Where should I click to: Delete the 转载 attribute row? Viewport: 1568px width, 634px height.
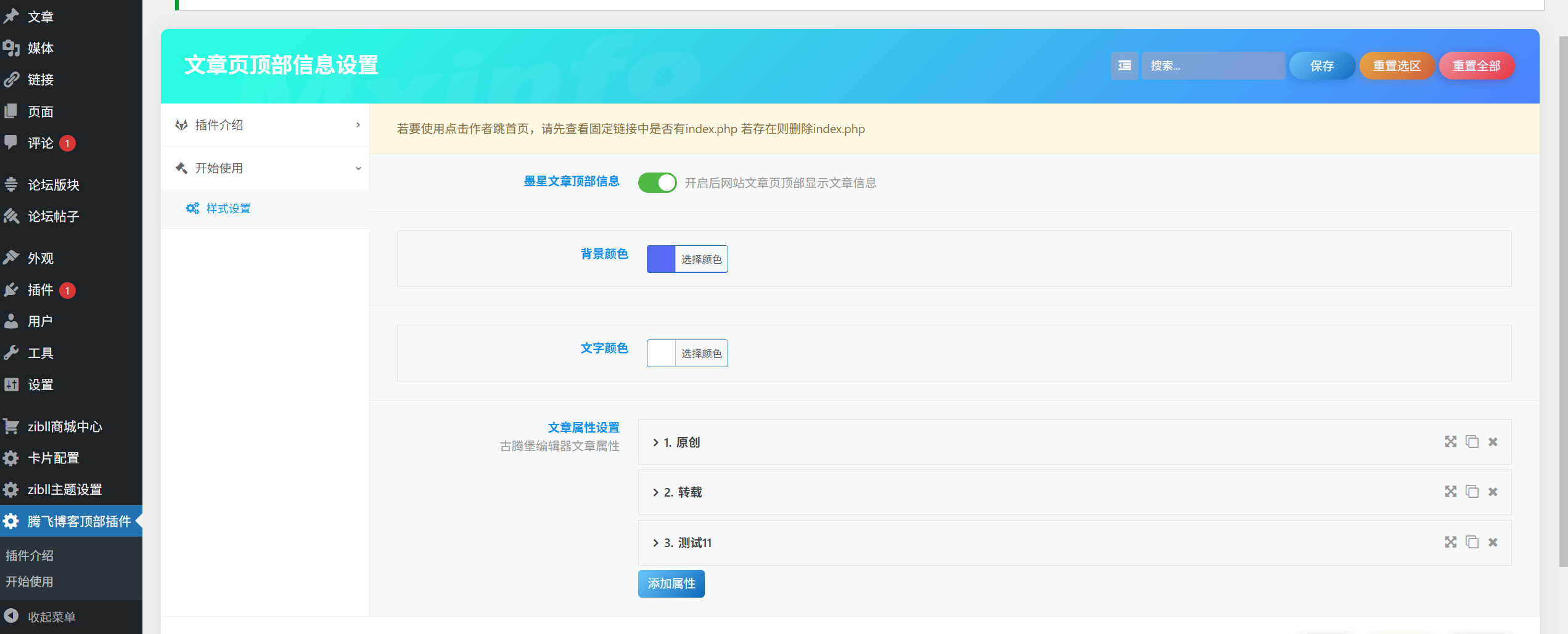pos(1493,492)
